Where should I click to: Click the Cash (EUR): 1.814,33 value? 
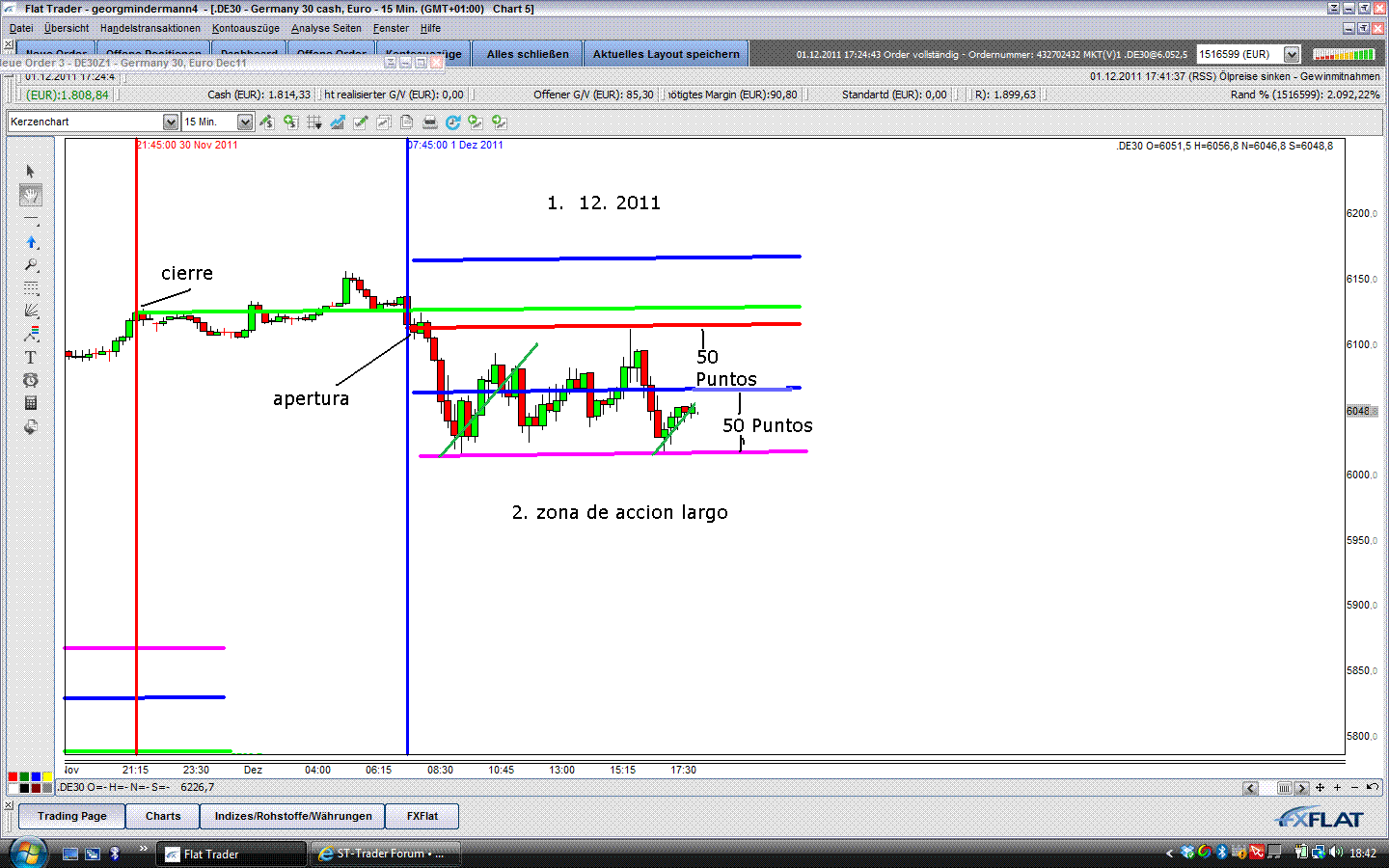[x=259, y=95]
